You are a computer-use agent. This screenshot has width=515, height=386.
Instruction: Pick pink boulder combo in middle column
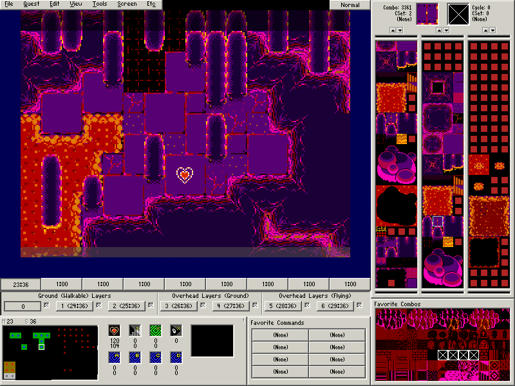coord(443,268)
